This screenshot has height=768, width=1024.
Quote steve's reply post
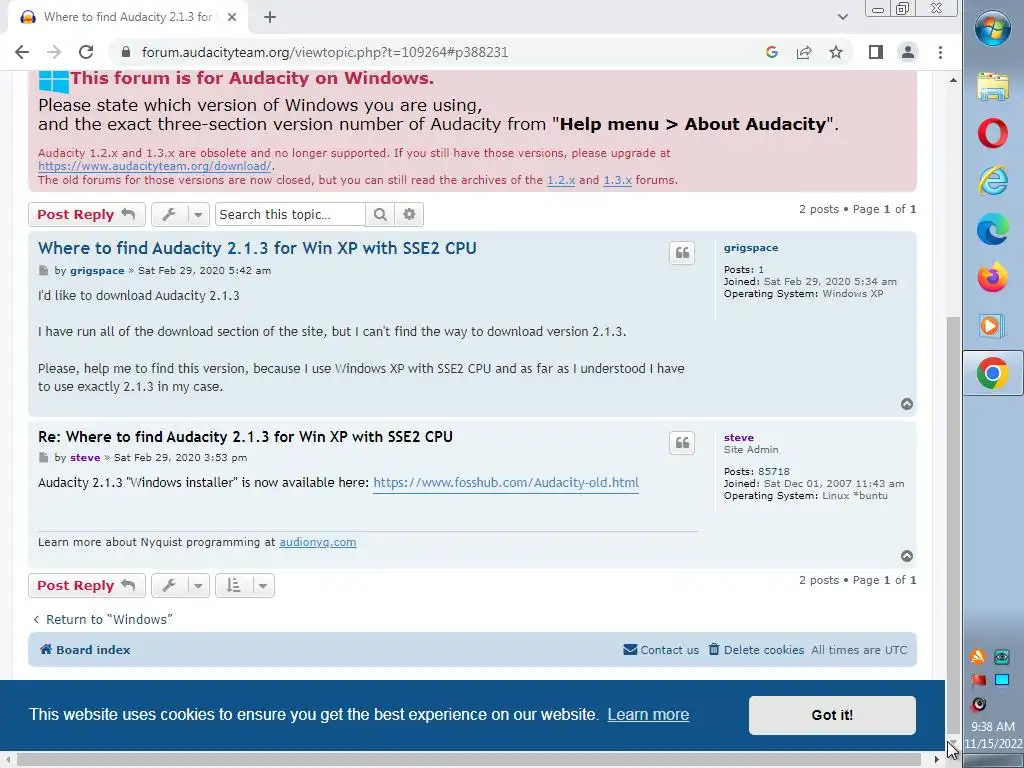pyautogui.click(x=682, y=443)
